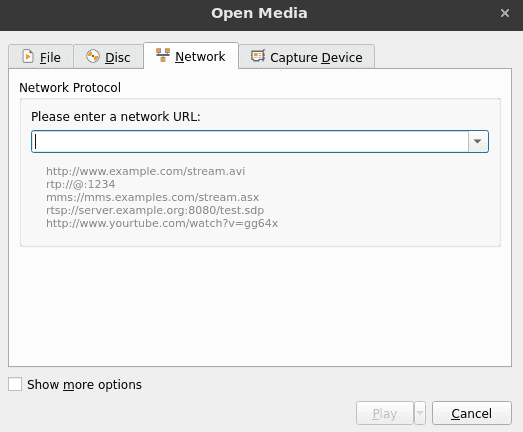The image size is (523, 432).
Task: Click the 'Show more options' label text
Action: [x=84, y=385]
